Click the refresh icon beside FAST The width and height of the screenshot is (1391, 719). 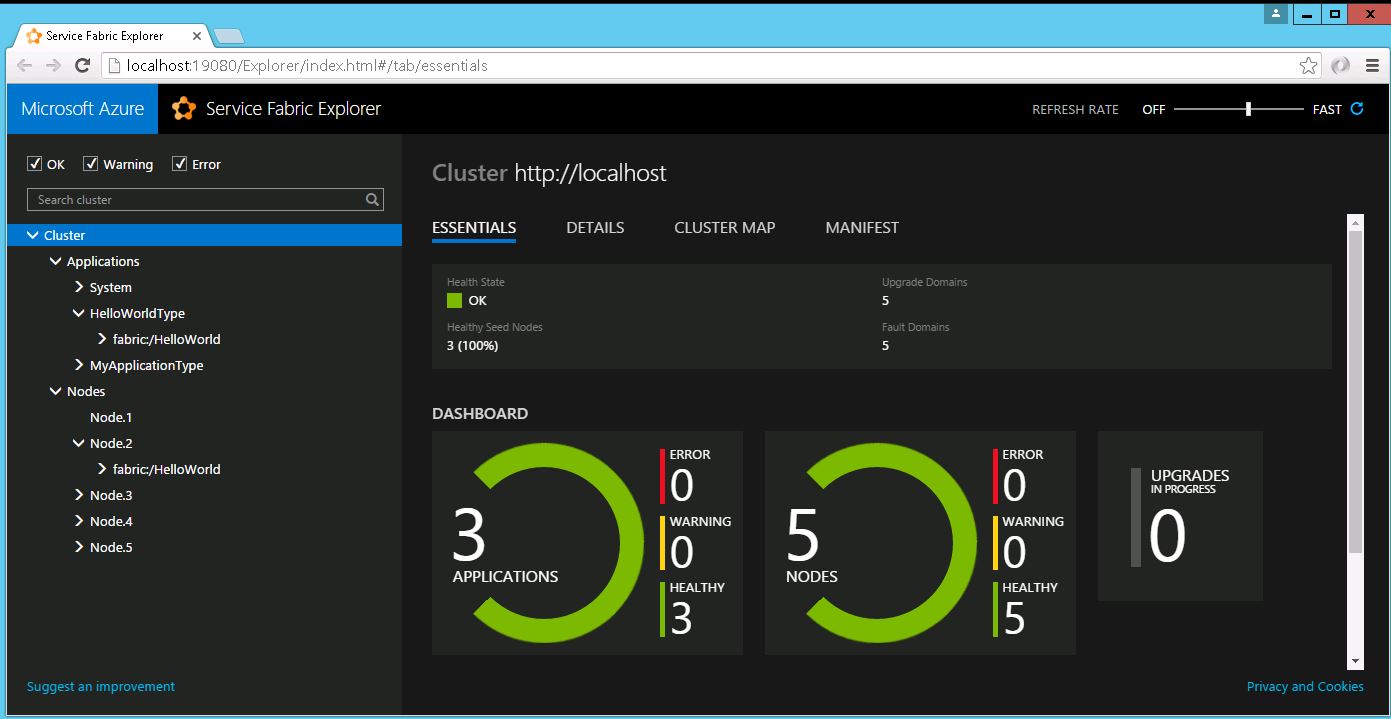tap(1357, 109)
